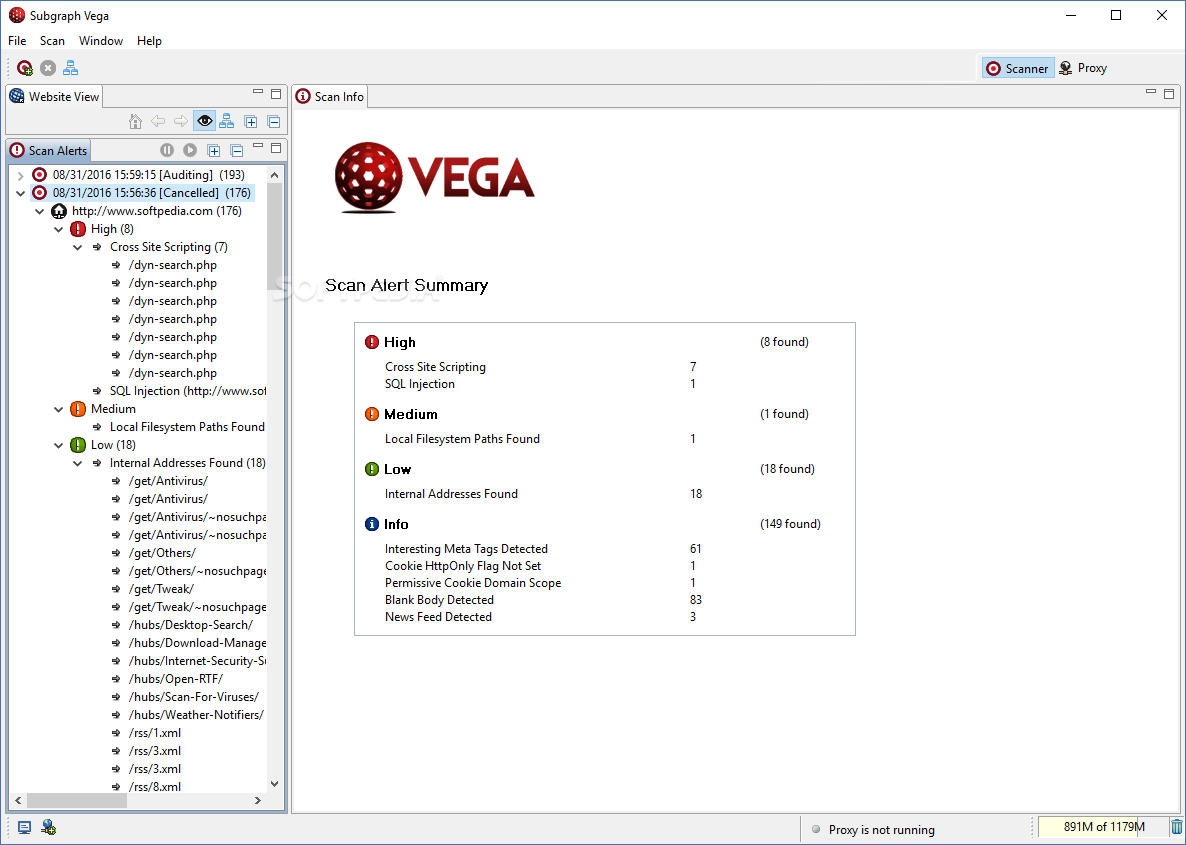Viewport: 1186px width, 845px height.
Task: Select the /get/Others/ alert
Action: 154,553
